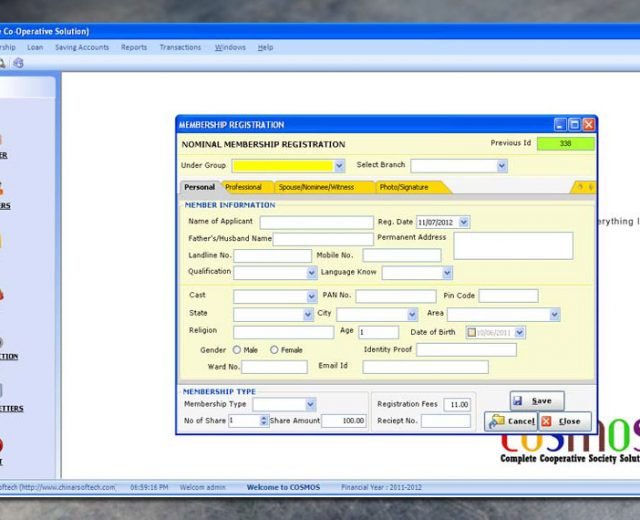The width and height of the screenshot is (640, 520).
Task: Expand the Under Group dropdown
Action: [339, 166]
